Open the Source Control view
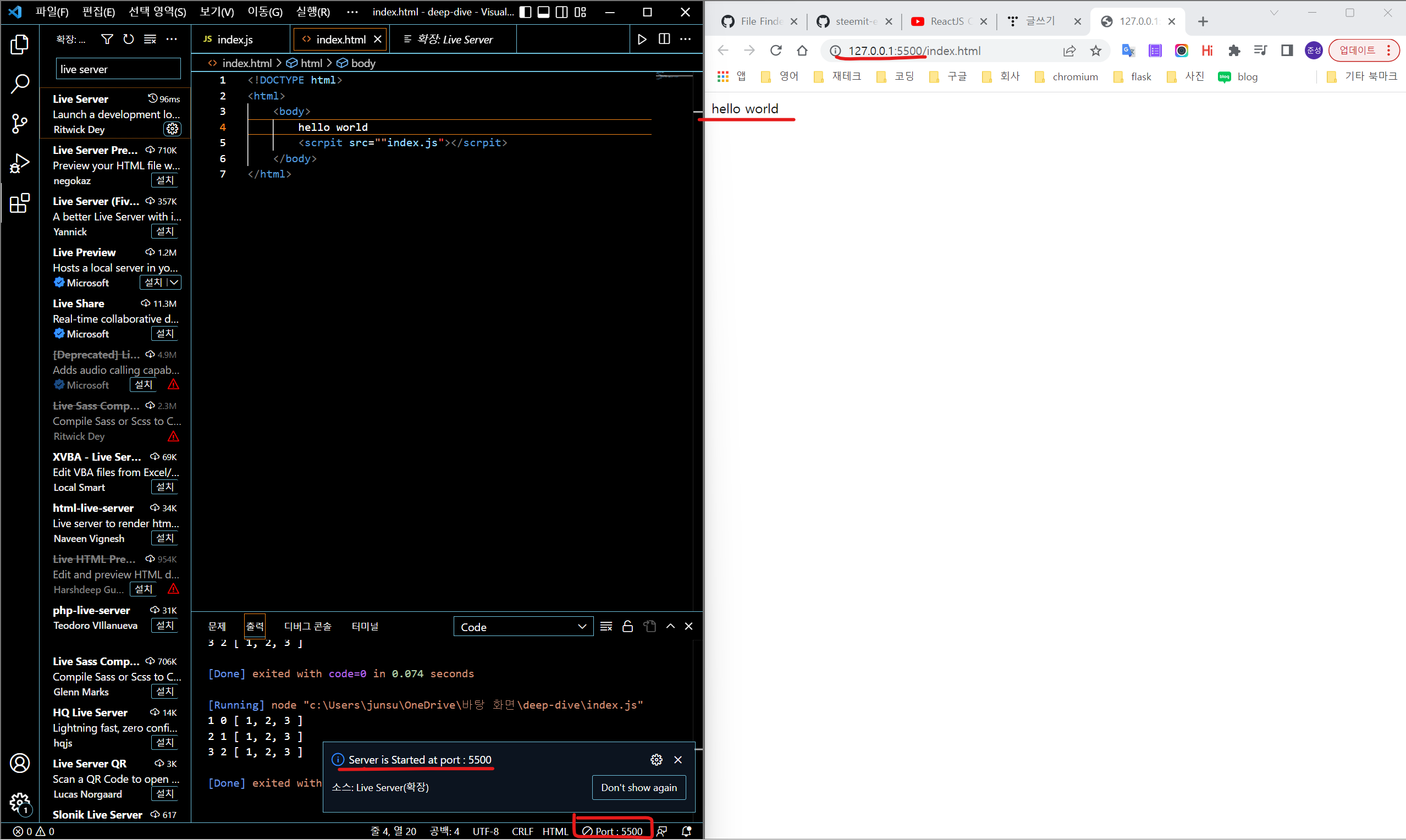This screenshot has height=840, width=1406. tap(19, 123)
